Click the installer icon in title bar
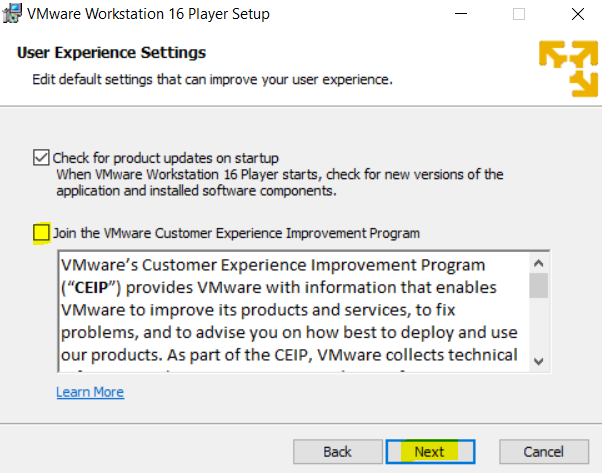The image size is (602, 473). (x=12, y=14)
